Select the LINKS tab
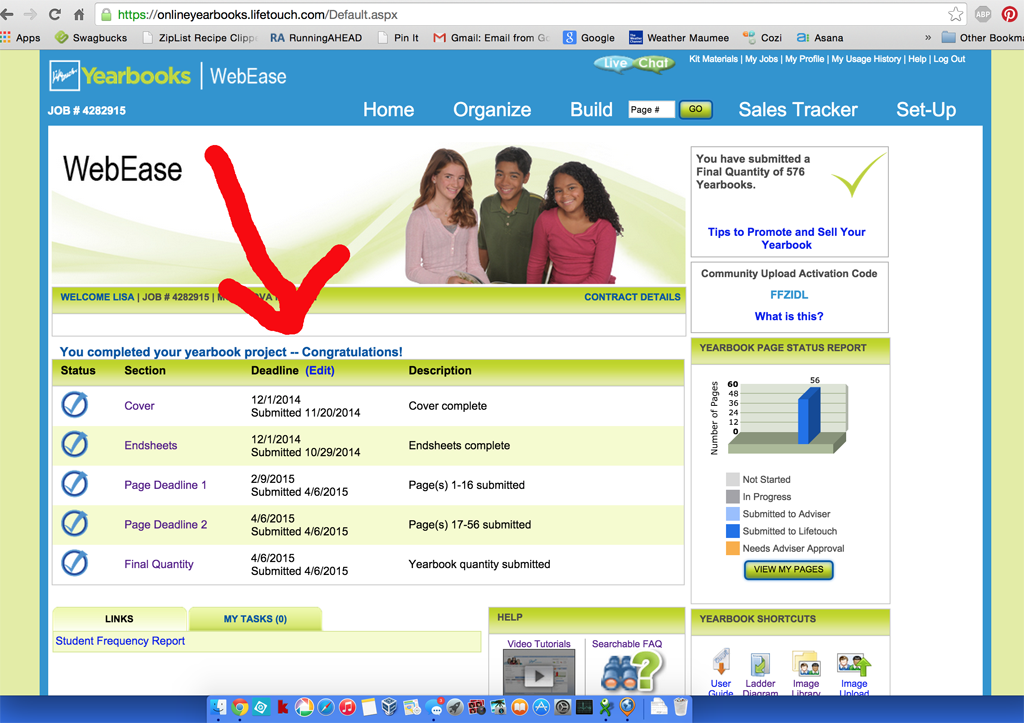 coord(119,619)
